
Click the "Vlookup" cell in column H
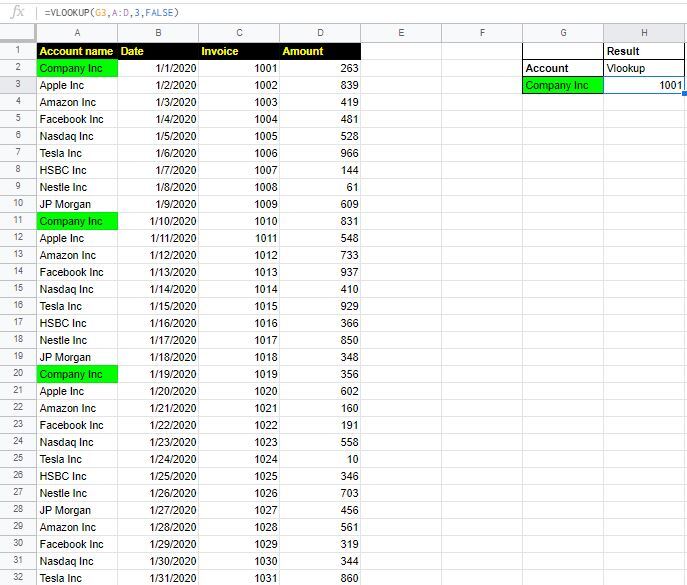(644, 68)
